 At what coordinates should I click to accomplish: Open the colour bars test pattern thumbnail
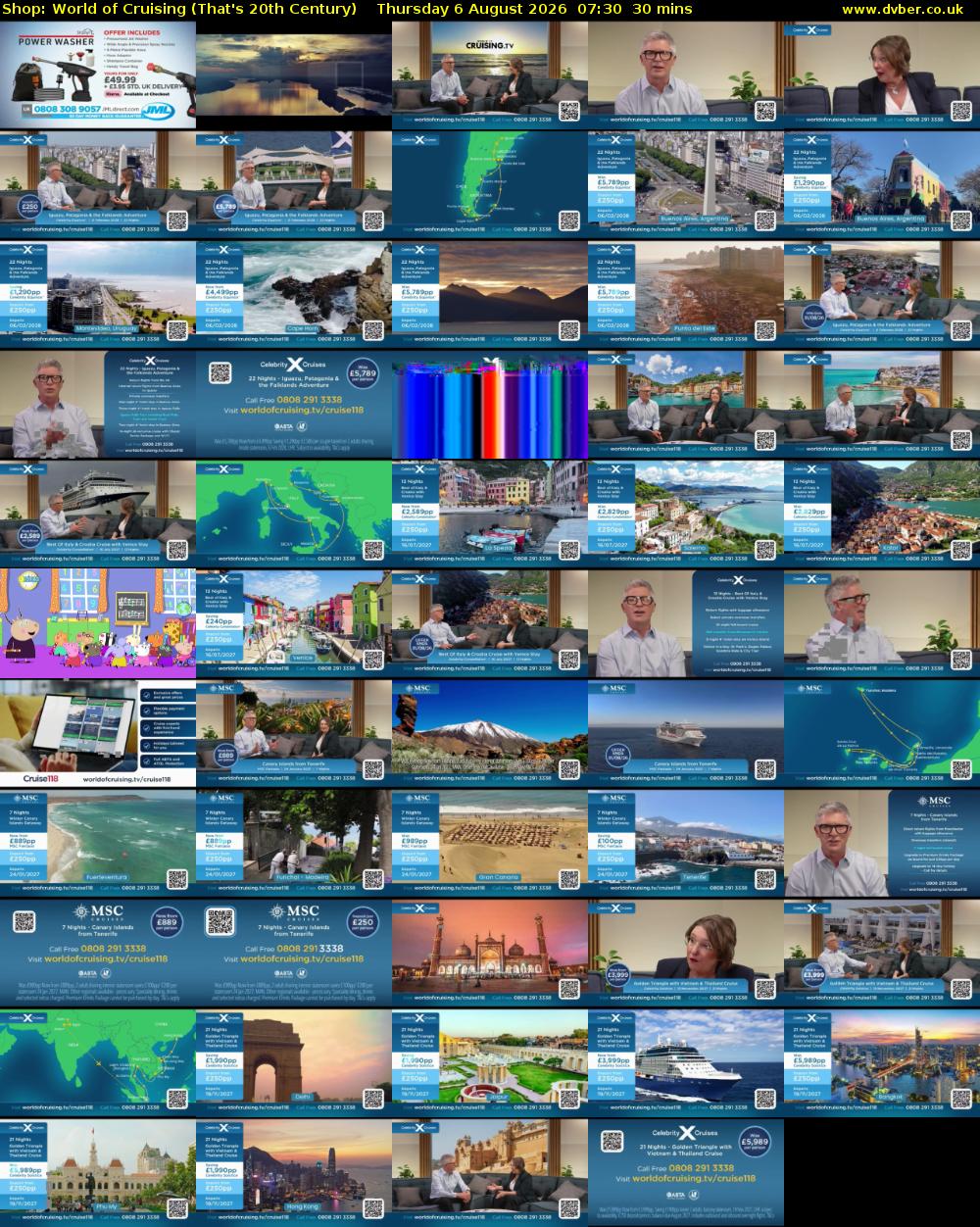pyautogui.click(x=490, y=405)
